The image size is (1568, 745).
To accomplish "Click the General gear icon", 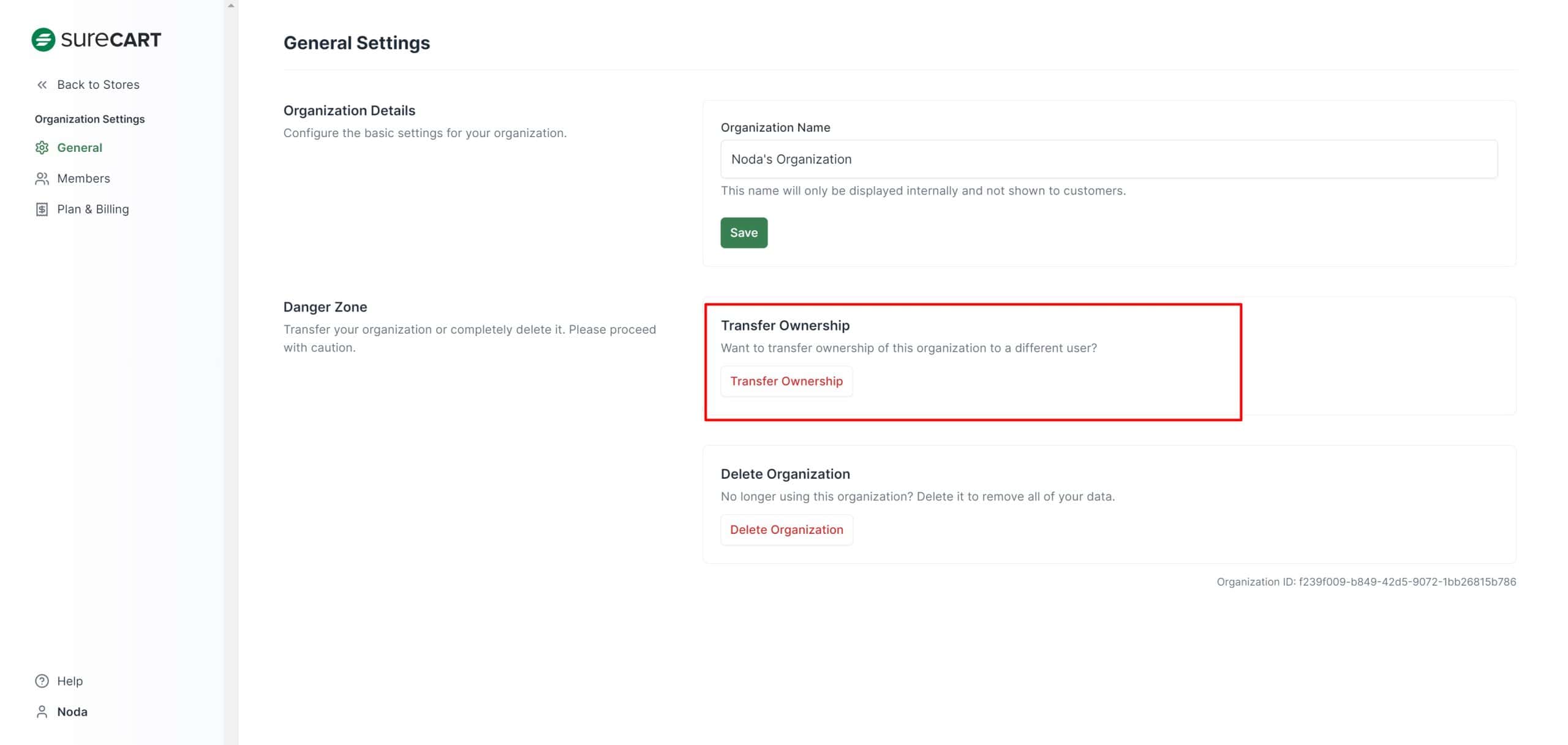I will pos(42,148).
